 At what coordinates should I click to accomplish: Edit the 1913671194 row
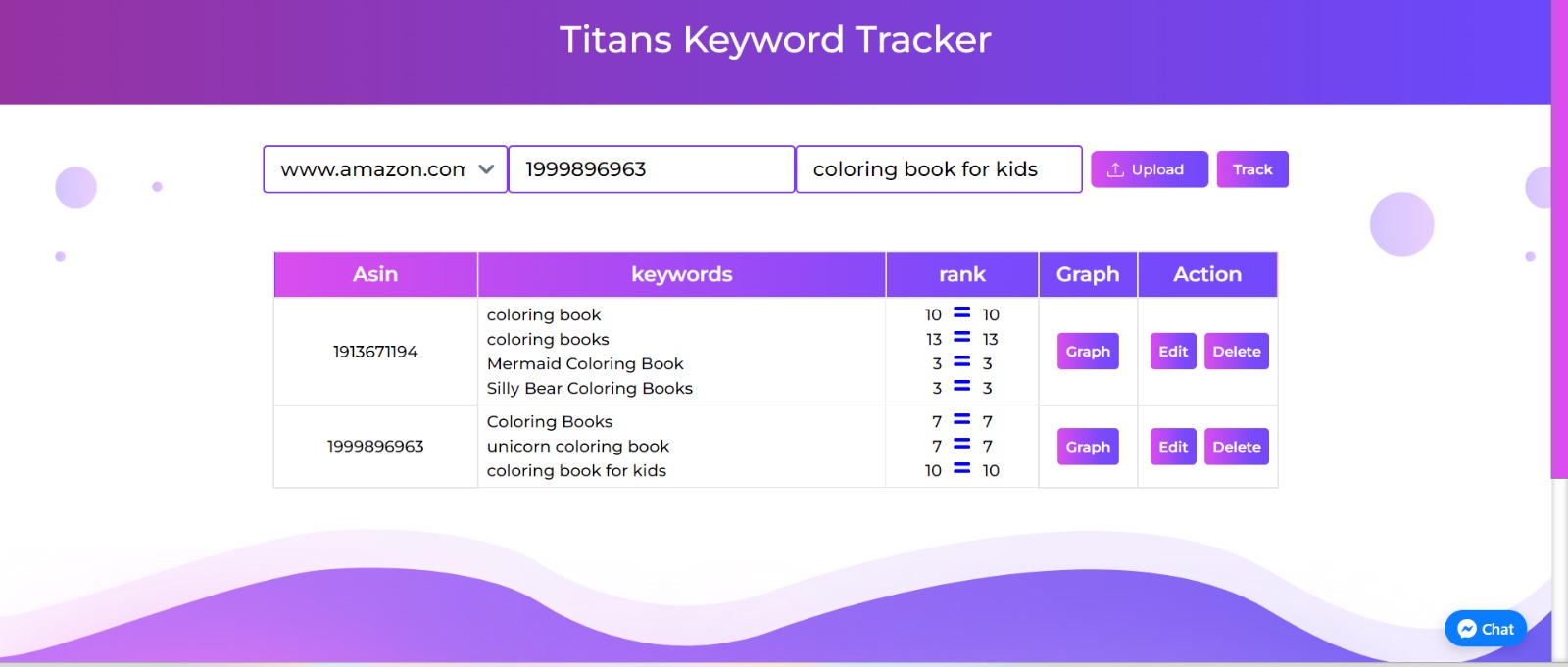[x=1173, y=352]
